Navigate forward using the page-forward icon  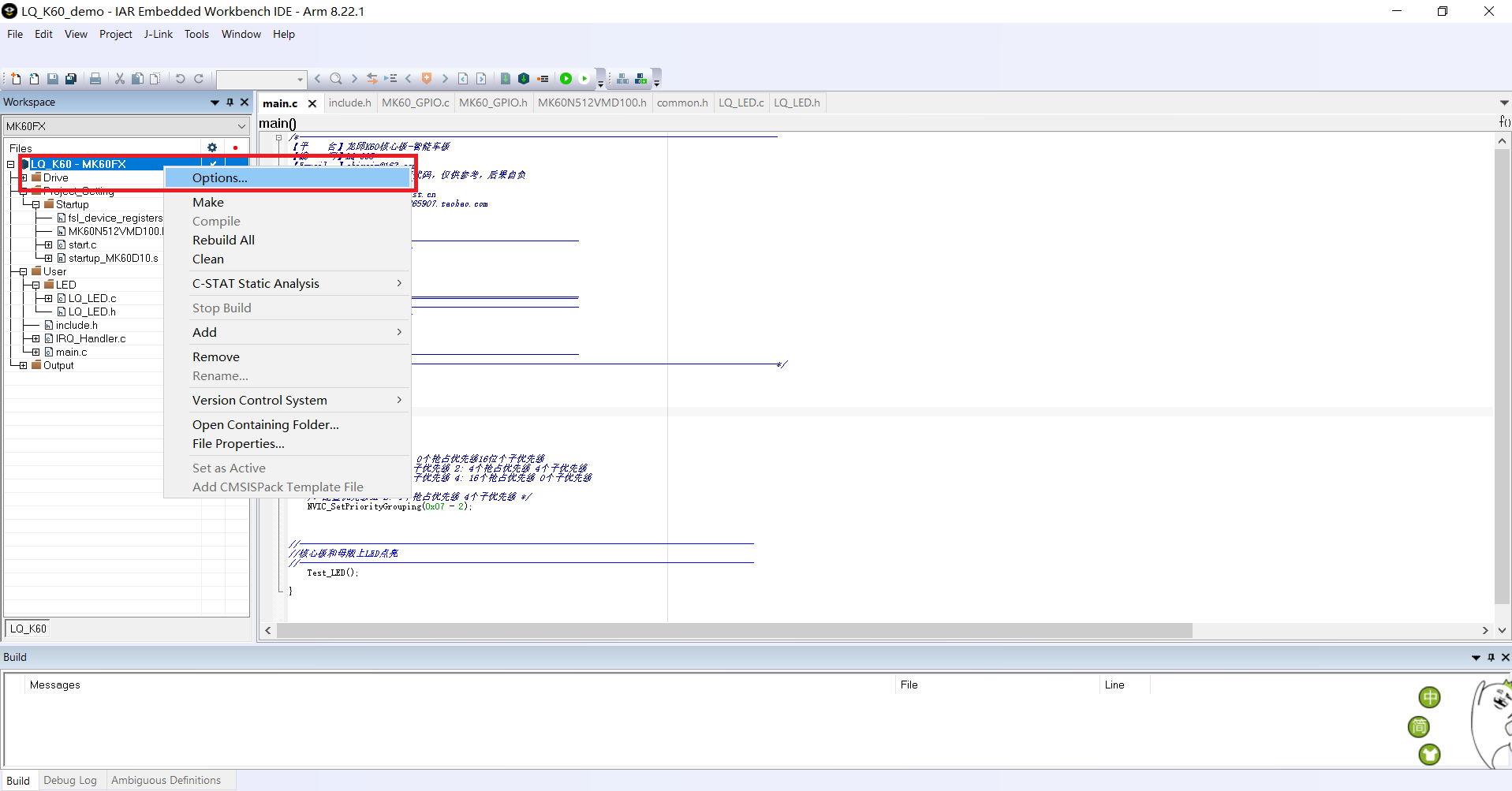pos(481,79)
